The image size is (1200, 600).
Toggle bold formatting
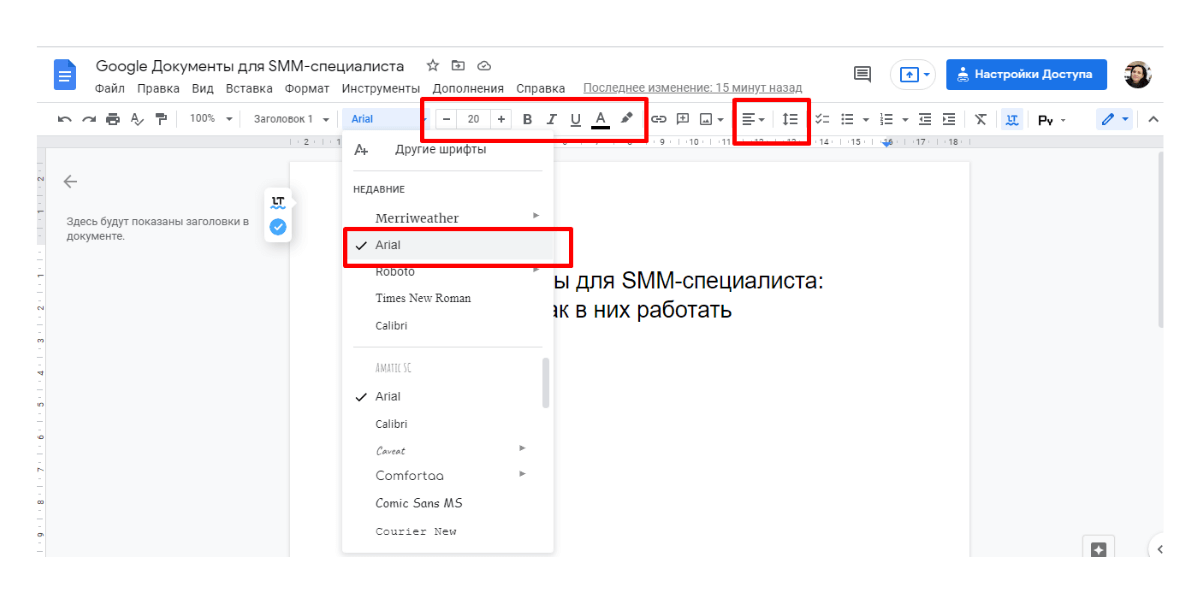point(527,119)
